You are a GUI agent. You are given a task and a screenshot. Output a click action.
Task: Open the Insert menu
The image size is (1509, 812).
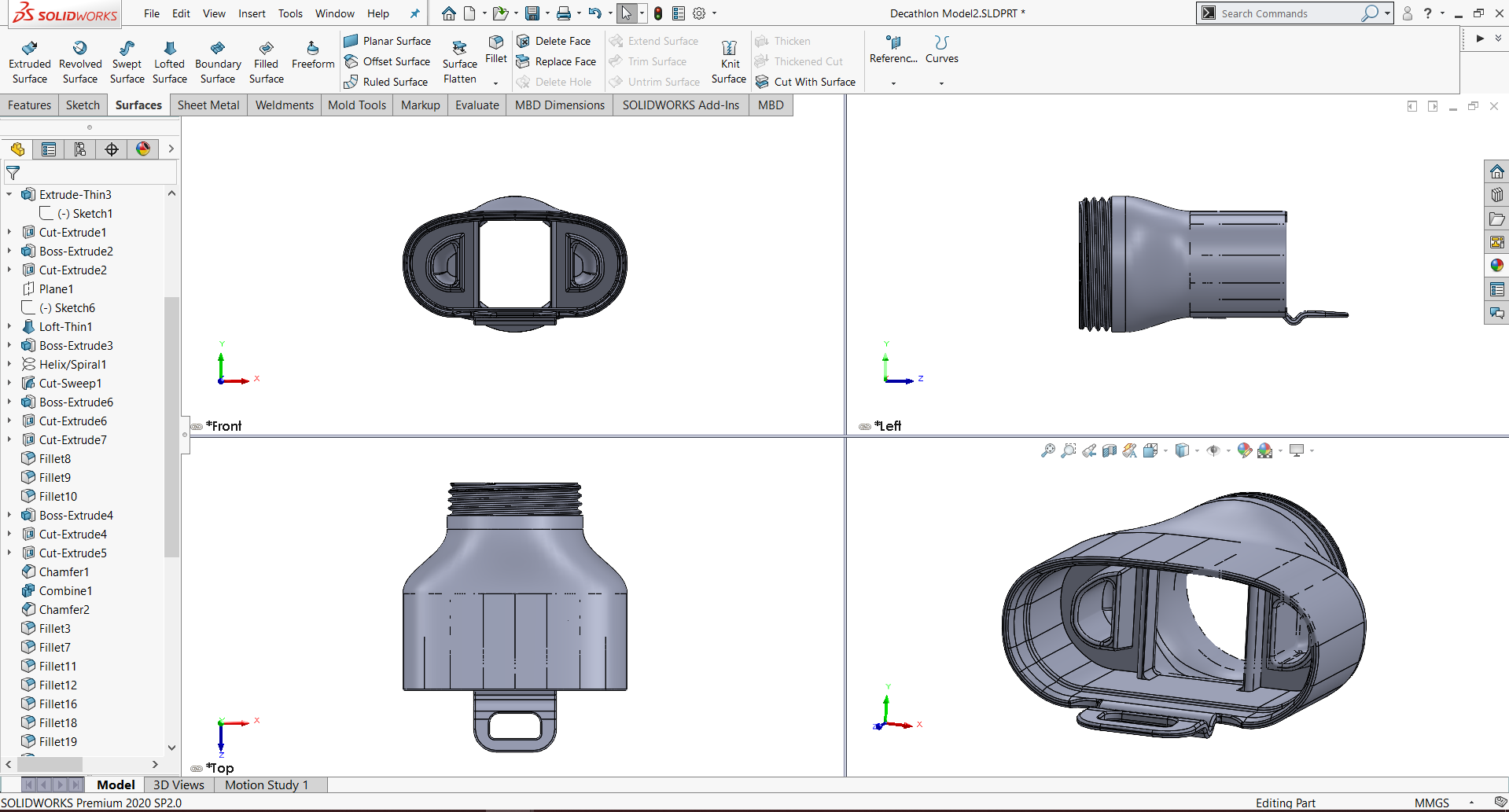click(x=252, y=13)
